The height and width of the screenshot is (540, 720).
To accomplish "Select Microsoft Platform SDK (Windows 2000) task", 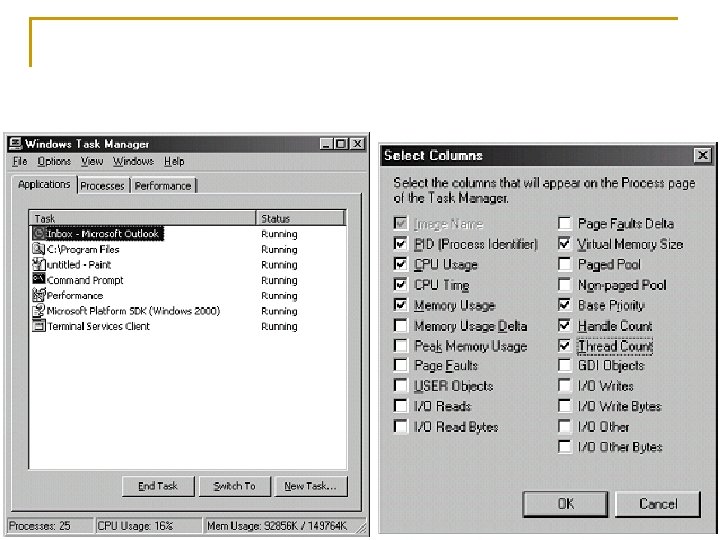I will pyautogui.click(x=187, y=311).
